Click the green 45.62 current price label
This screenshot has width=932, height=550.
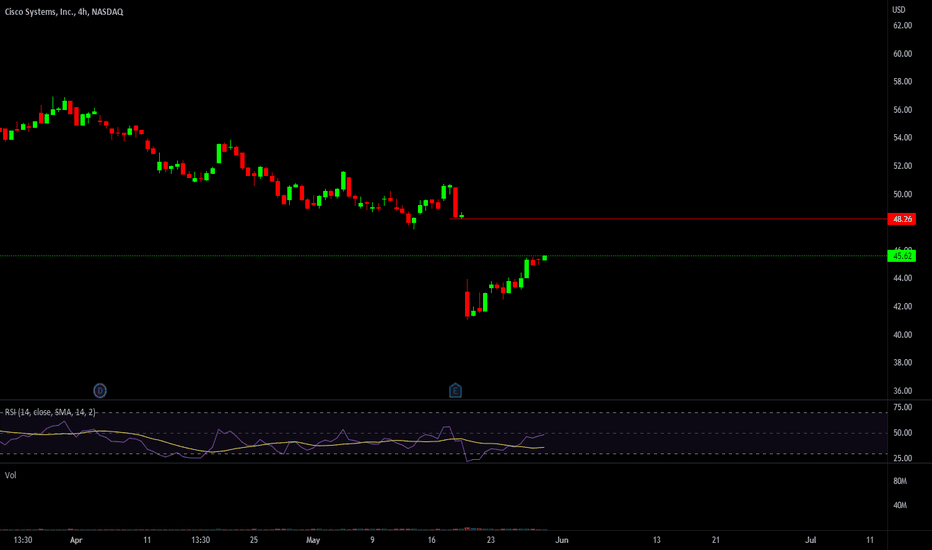click(x=902, y=256)
